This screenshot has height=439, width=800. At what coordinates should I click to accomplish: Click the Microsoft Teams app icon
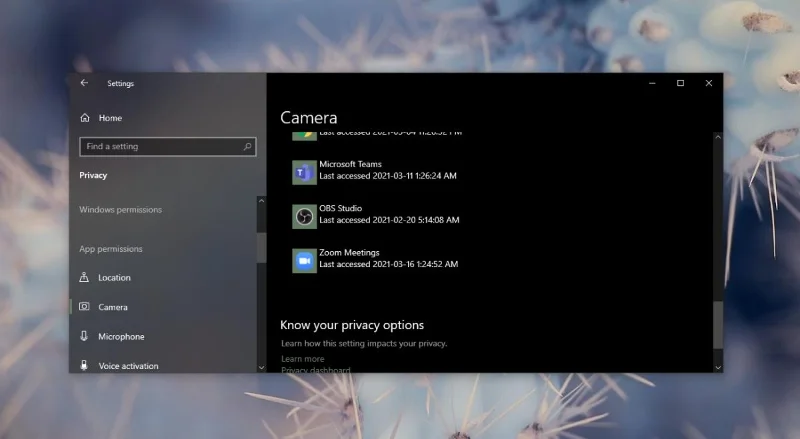pos(304,172)
